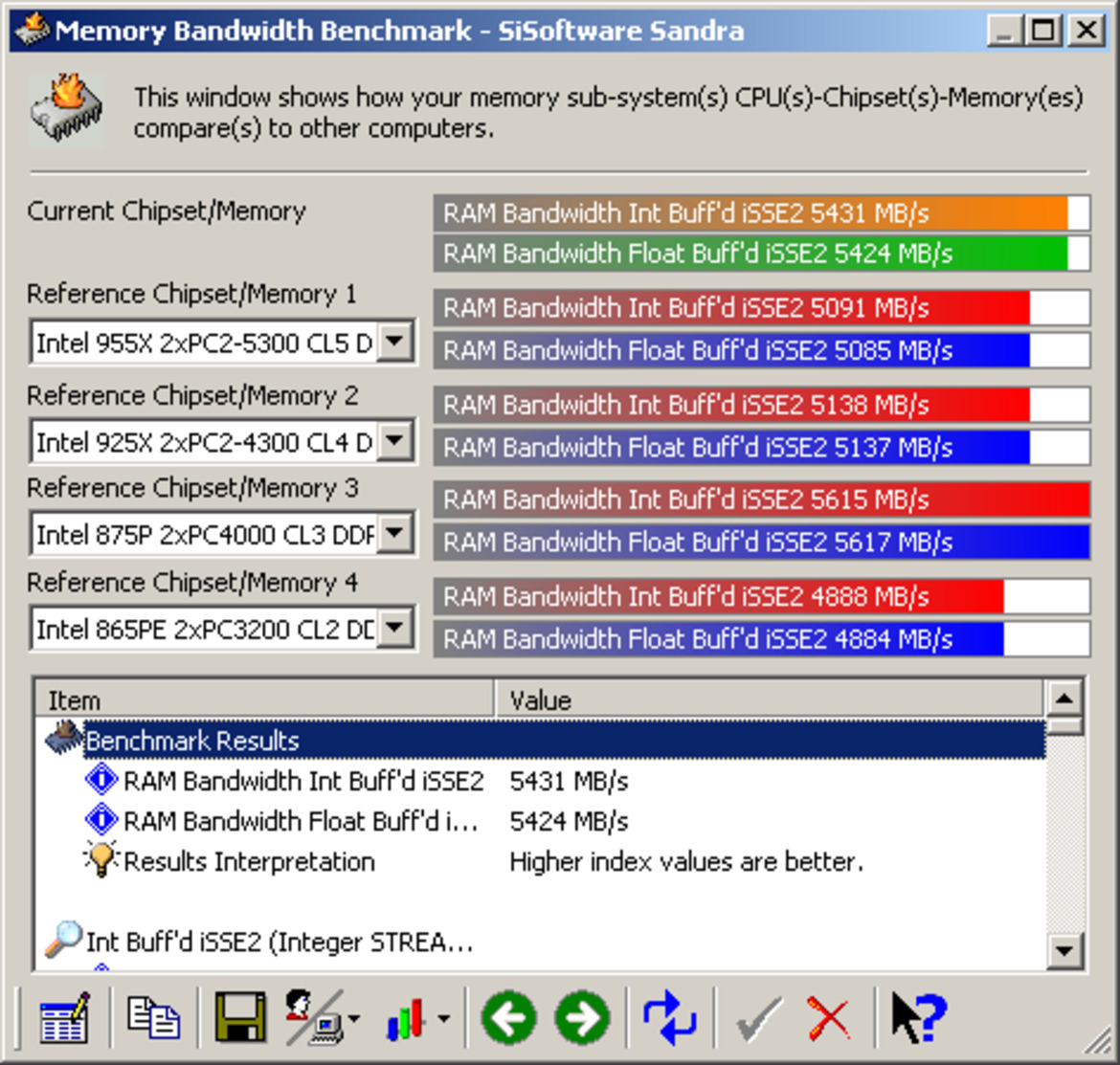This screenshot has width=1120, height=1065.
Task: Click the Benchmark Results chip icon
Action: pos(63,739)
